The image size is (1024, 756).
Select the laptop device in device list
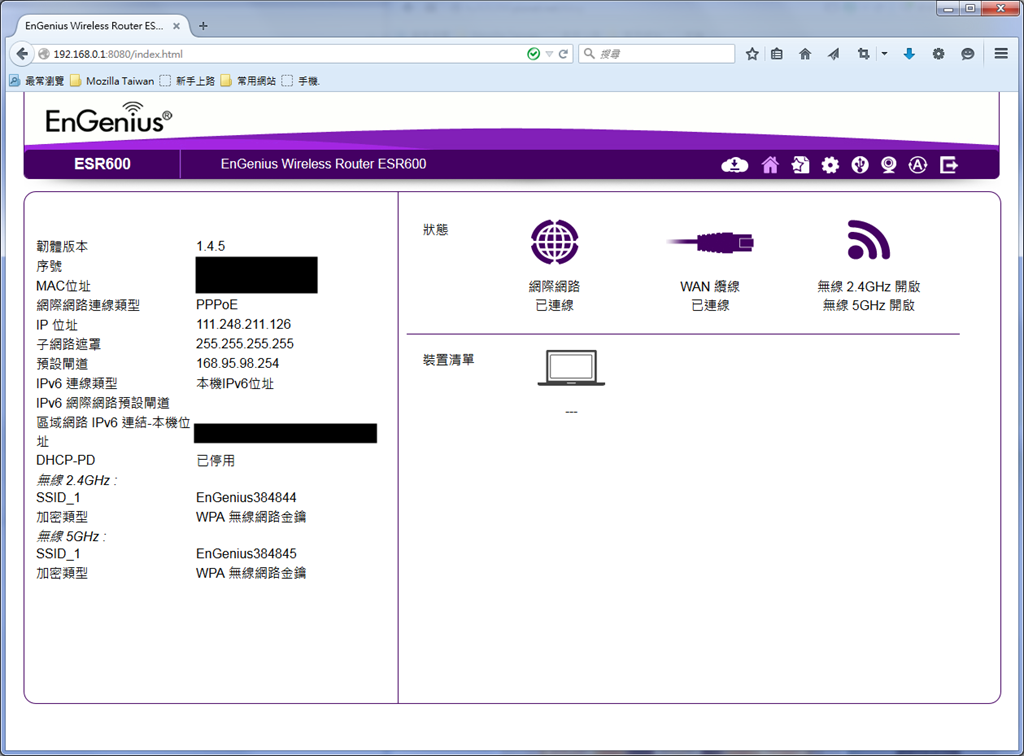[x=571, y=368]
